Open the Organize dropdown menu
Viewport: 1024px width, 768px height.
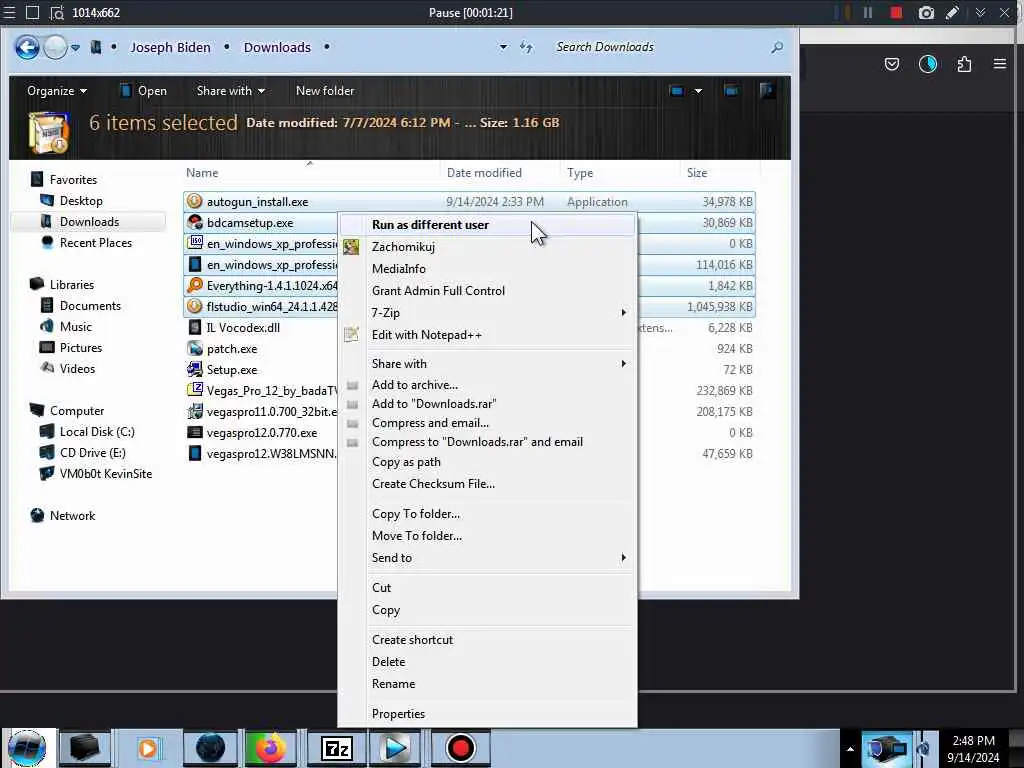(57, 91)
